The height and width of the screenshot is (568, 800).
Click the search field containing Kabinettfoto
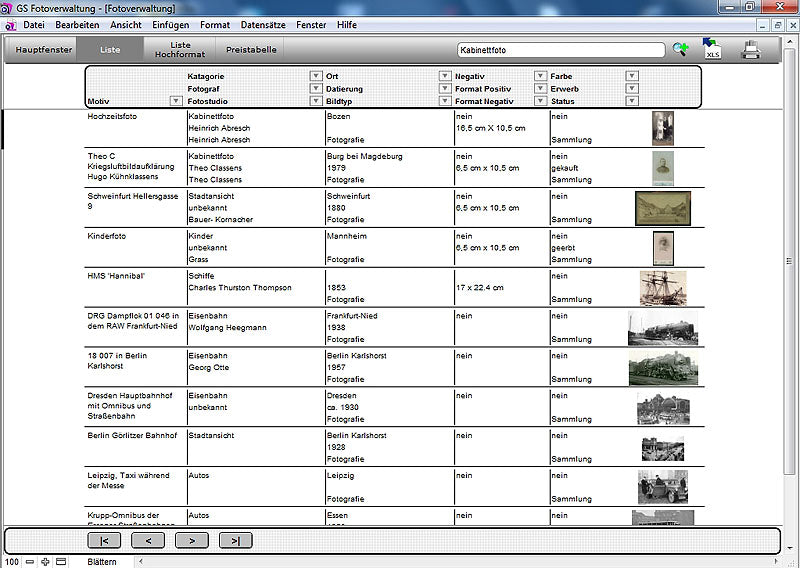pos(560,49)
